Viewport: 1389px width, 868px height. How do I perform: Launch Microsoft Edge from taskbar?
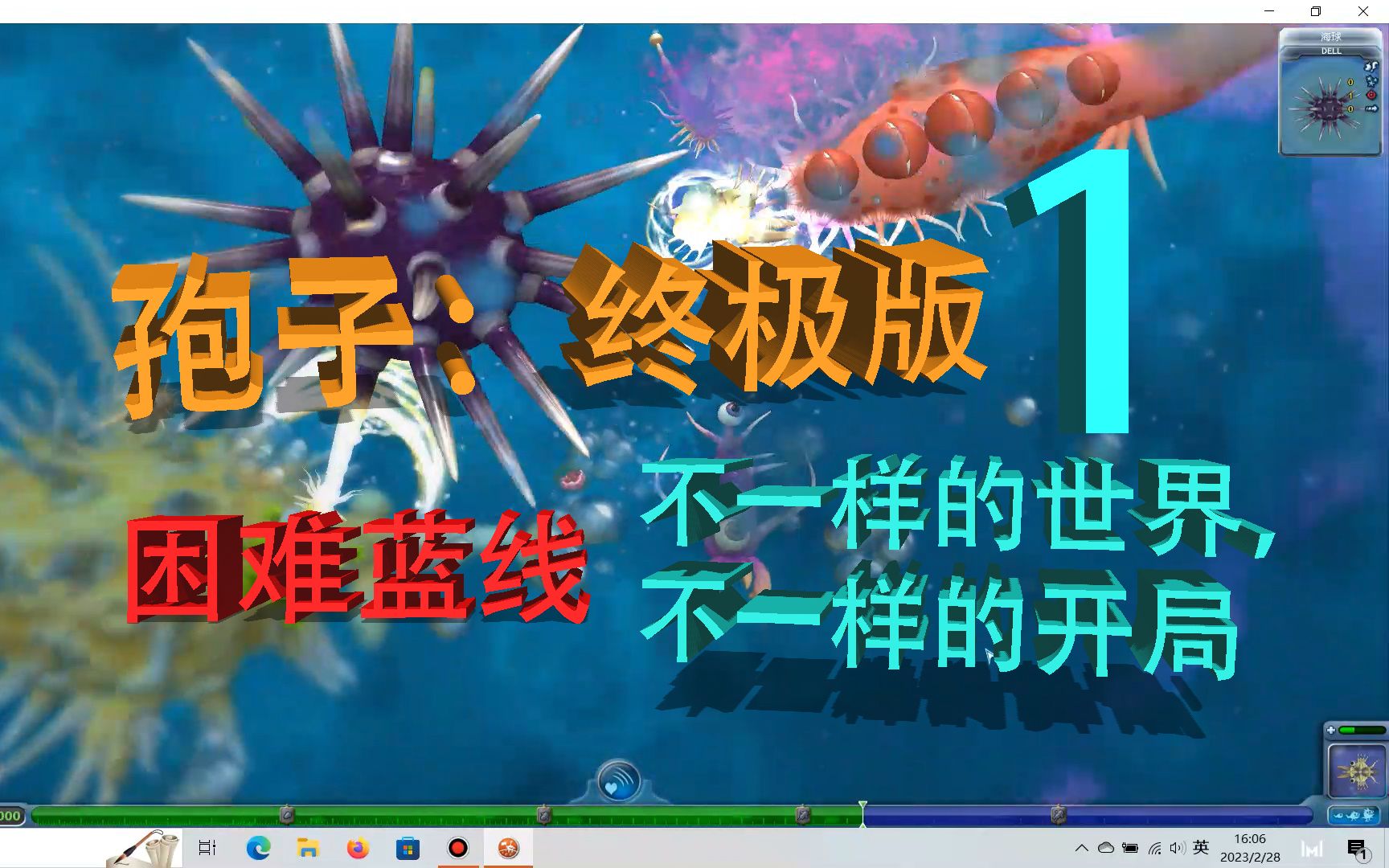tap(258, 848)
